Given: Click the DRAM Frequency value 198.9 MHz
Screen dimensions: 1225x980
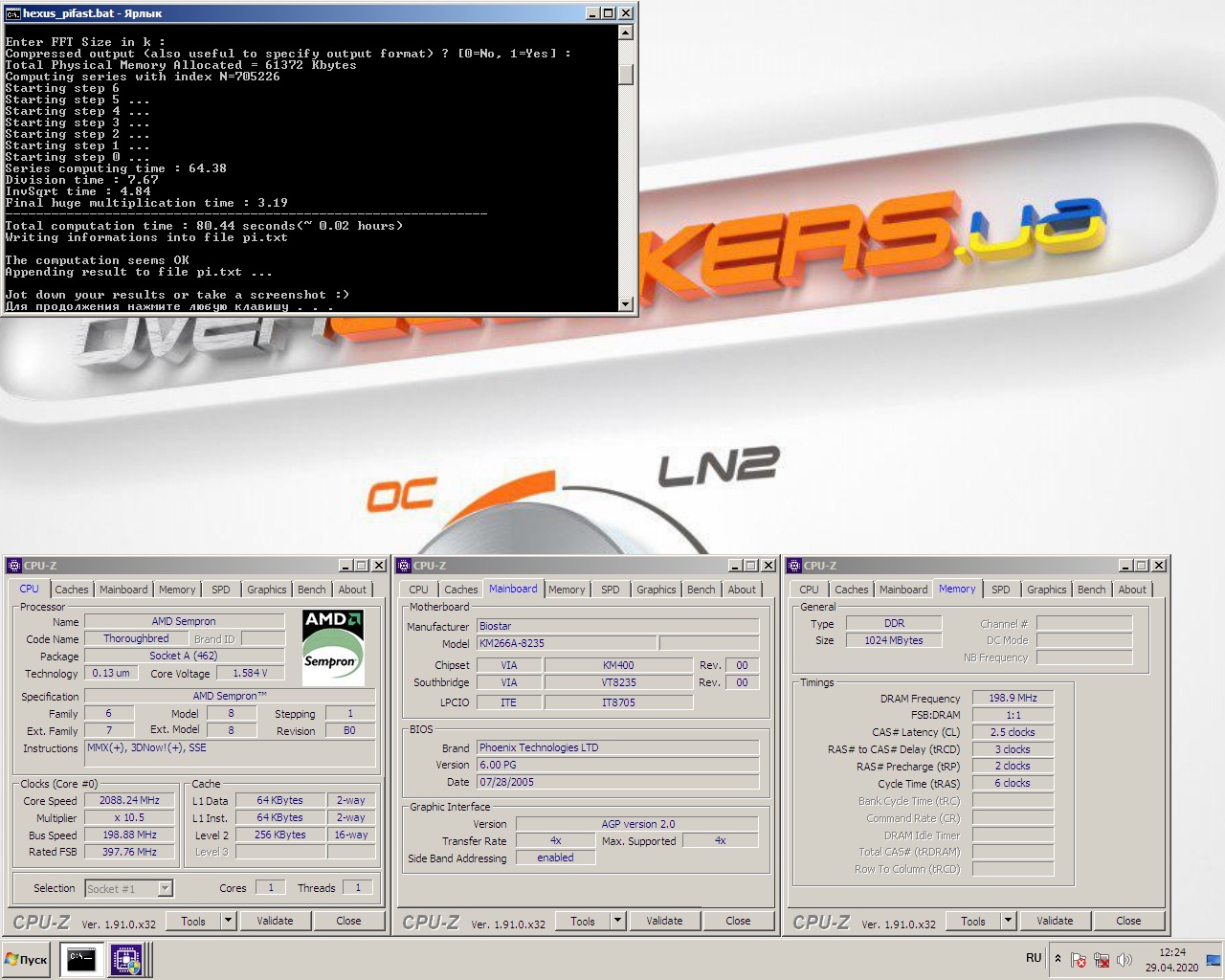Looking at the screenshot, I should [x=1013, y=698].
